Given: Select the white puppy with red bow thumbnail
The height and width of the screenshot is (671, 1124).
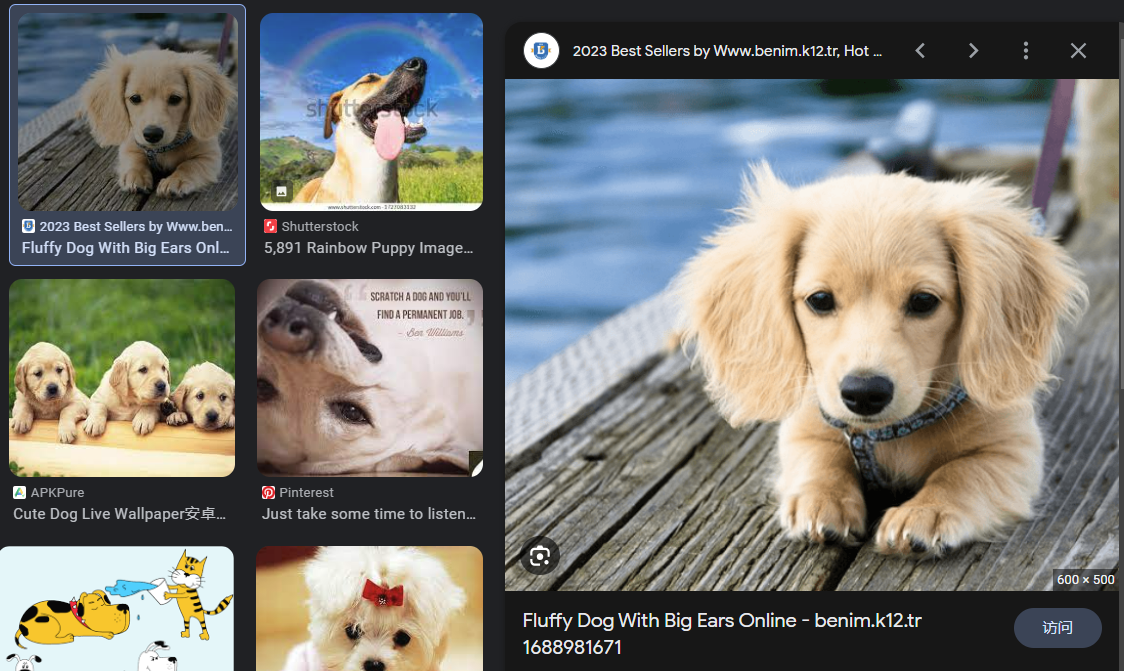Looking at the screenshot, I should click(370, 609).
